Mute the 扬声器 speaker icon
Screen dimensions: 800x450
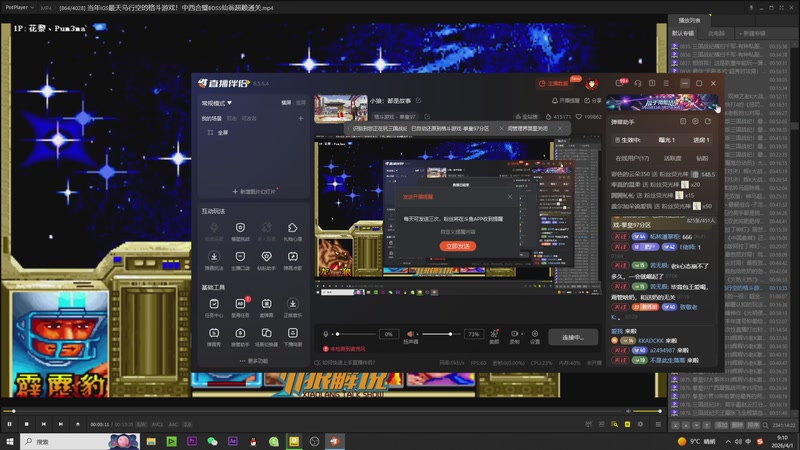(x=410, y=334)
